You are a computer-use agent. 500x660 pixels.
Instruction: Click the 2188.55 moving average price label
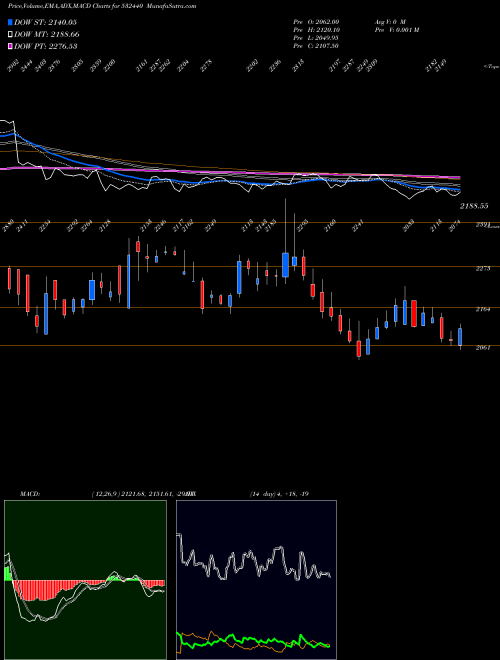474,206
